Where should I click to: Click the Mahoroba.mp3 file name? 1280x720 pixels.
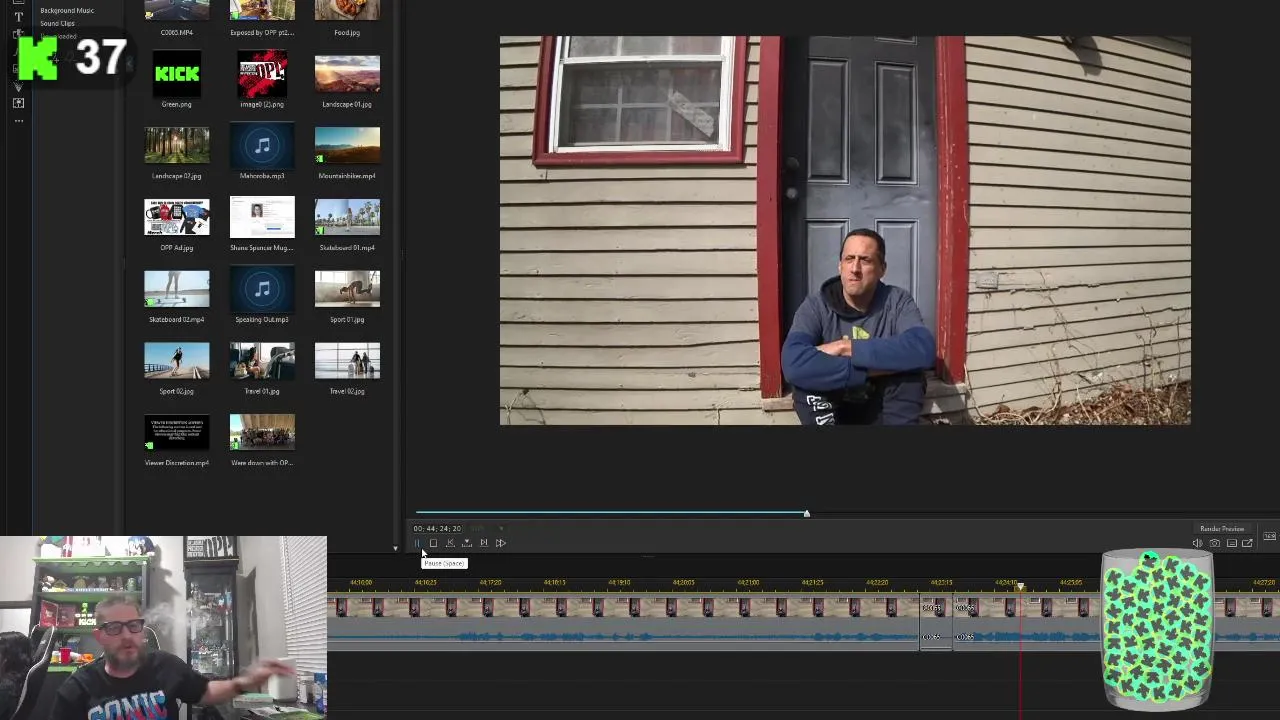[262, 176]
